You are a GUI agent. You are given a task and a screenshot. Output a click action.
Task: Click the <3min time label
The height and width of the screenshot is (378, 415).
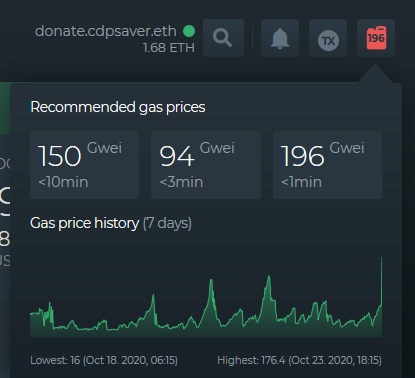point(181,182)
